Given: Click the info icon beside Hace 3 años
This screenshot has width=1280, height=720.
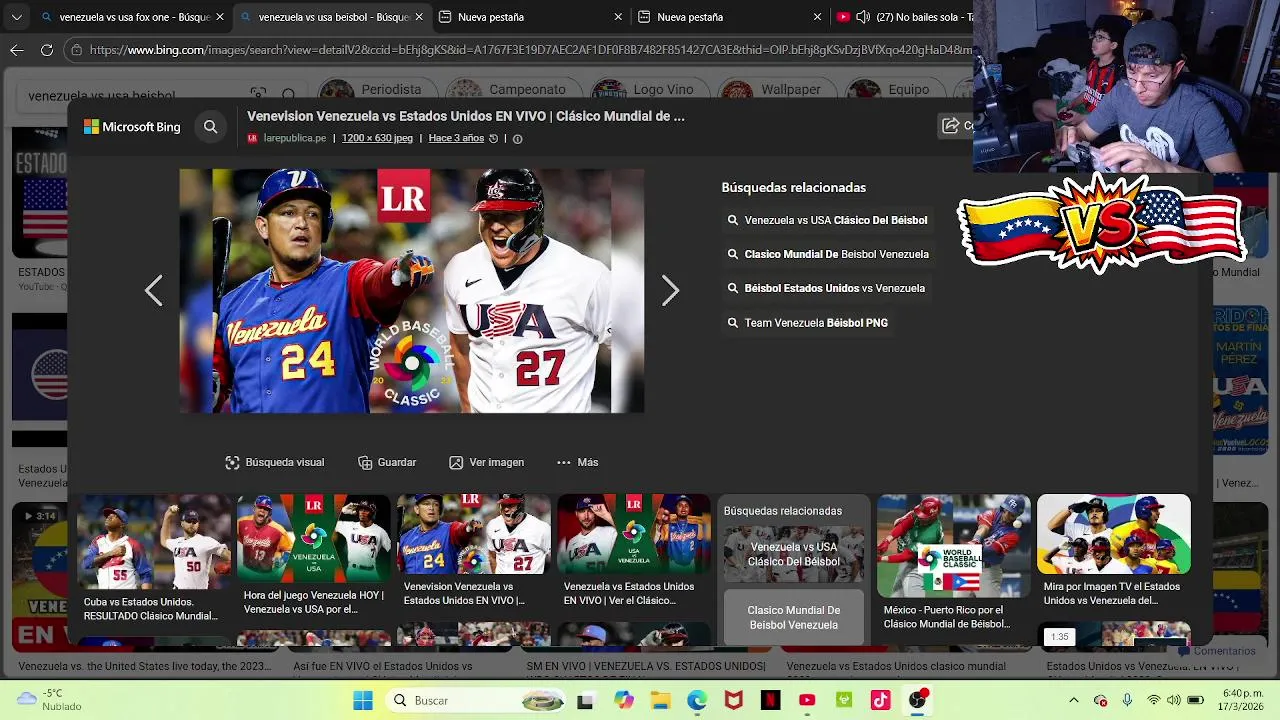Looking at the screenshot, I should (x=517, y=139).
